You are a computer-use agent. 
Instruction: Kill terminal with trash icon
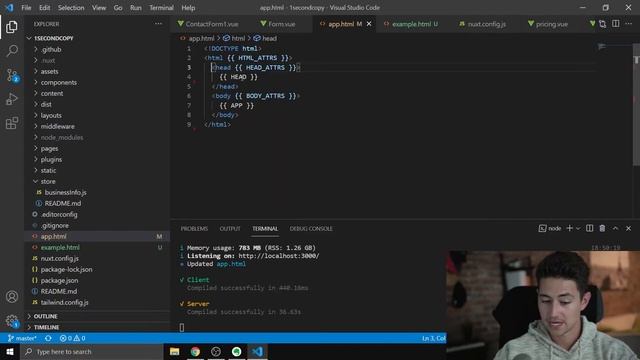(x=602, y=228)
